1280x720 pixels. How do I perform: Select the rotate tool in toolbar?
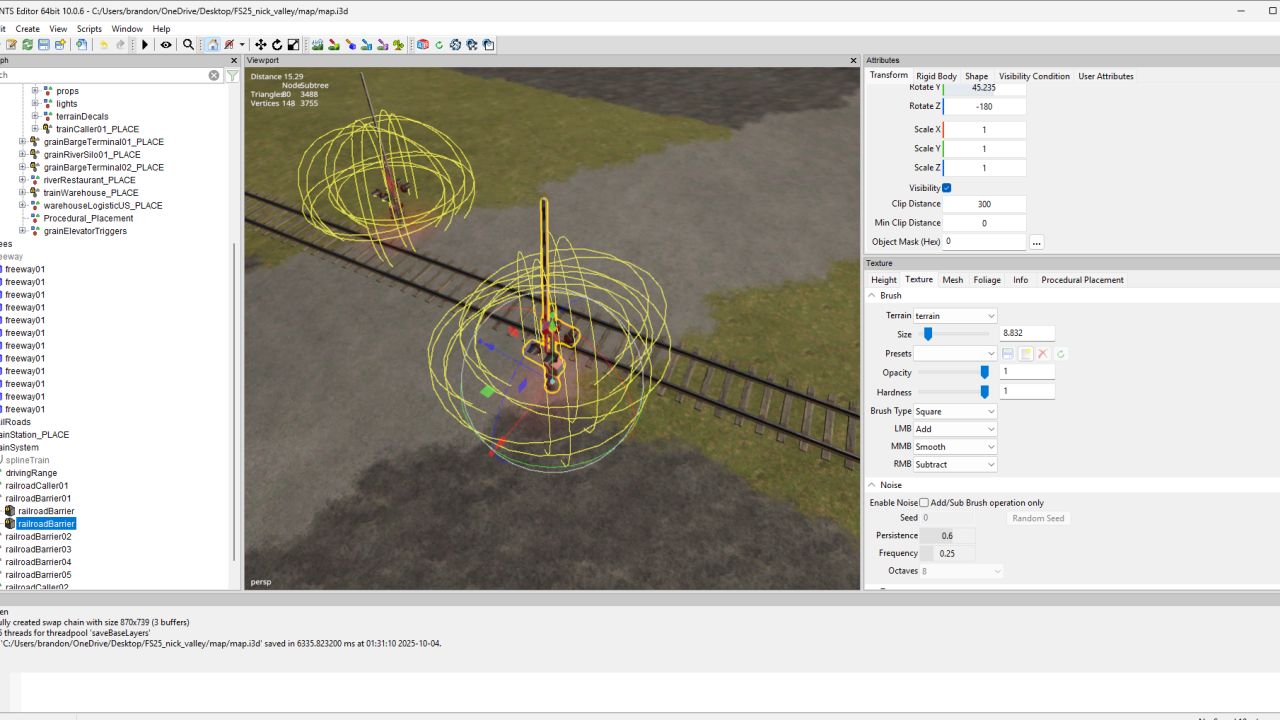point(277,45)
